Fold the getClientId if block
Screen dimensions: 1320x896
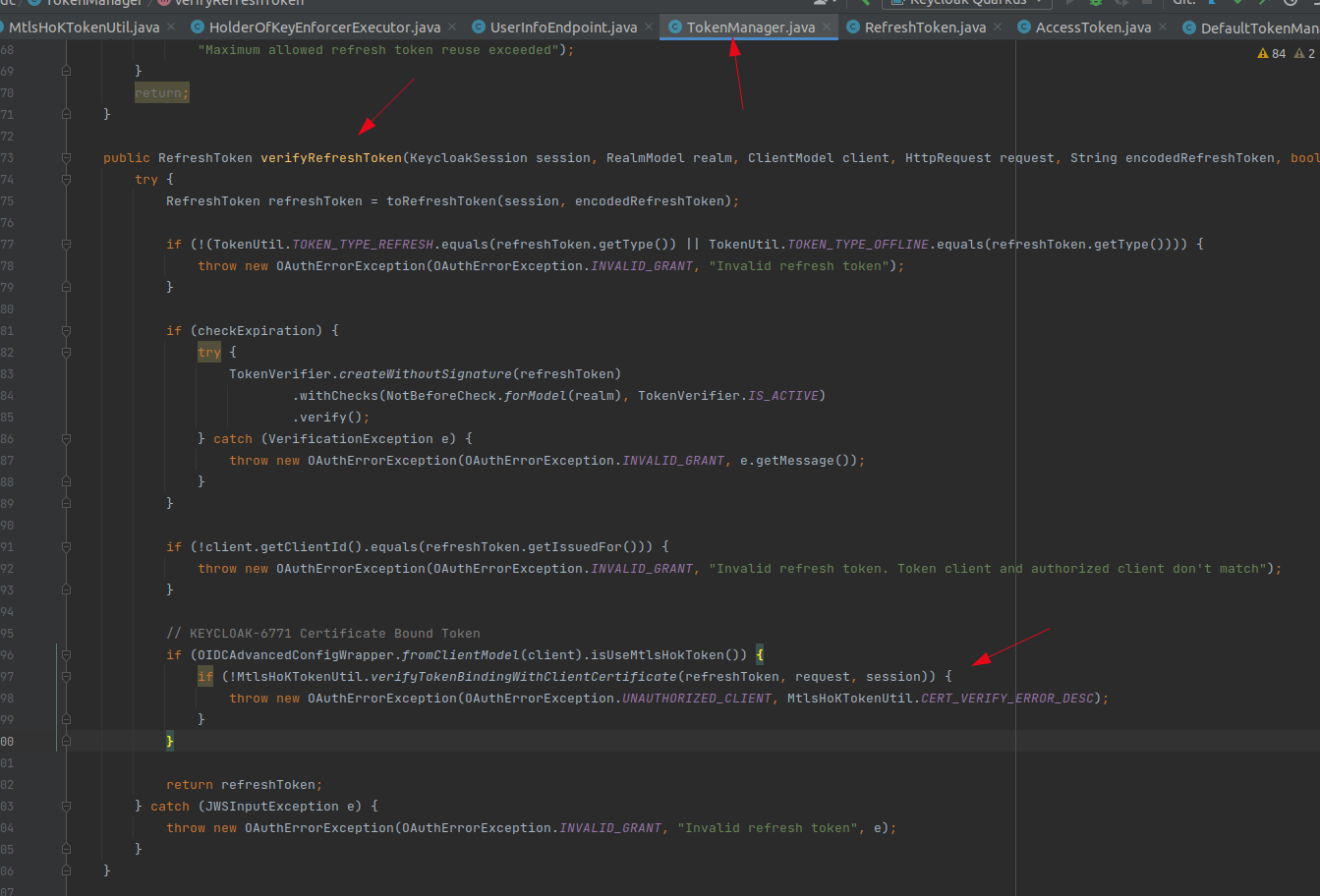point(66,546)
